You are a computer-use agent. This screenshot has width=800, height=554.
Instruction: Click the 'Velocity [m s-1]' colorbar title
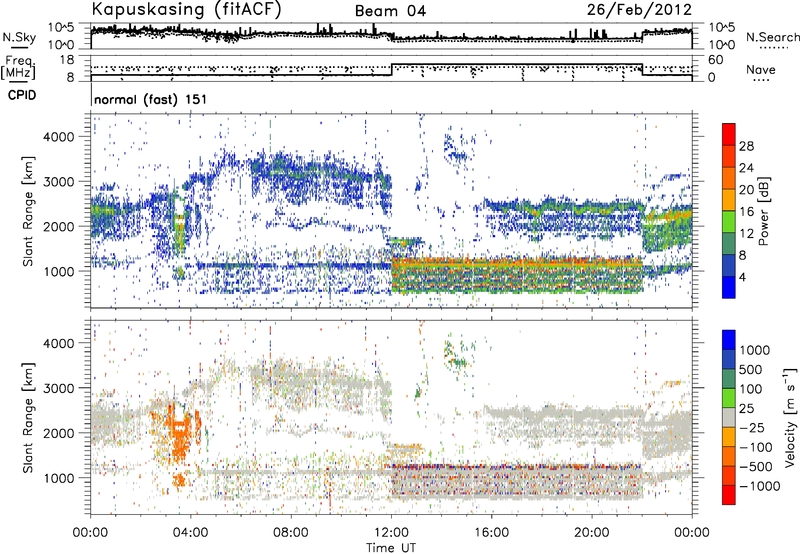790,417
